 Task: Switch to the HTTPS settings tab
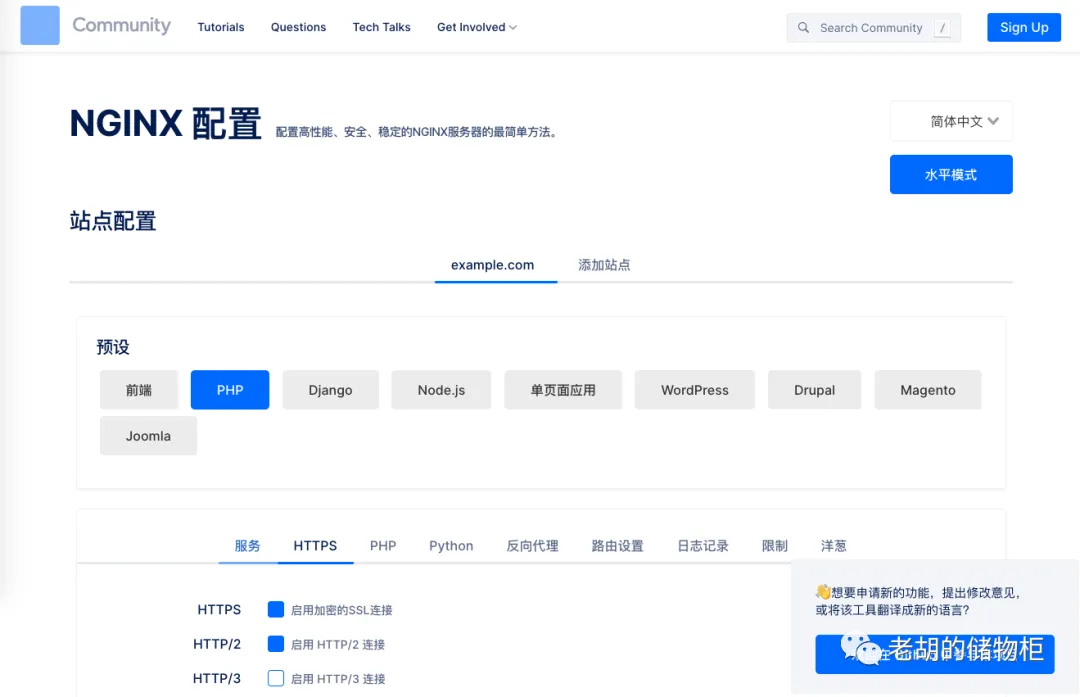[x=315, y=546]
